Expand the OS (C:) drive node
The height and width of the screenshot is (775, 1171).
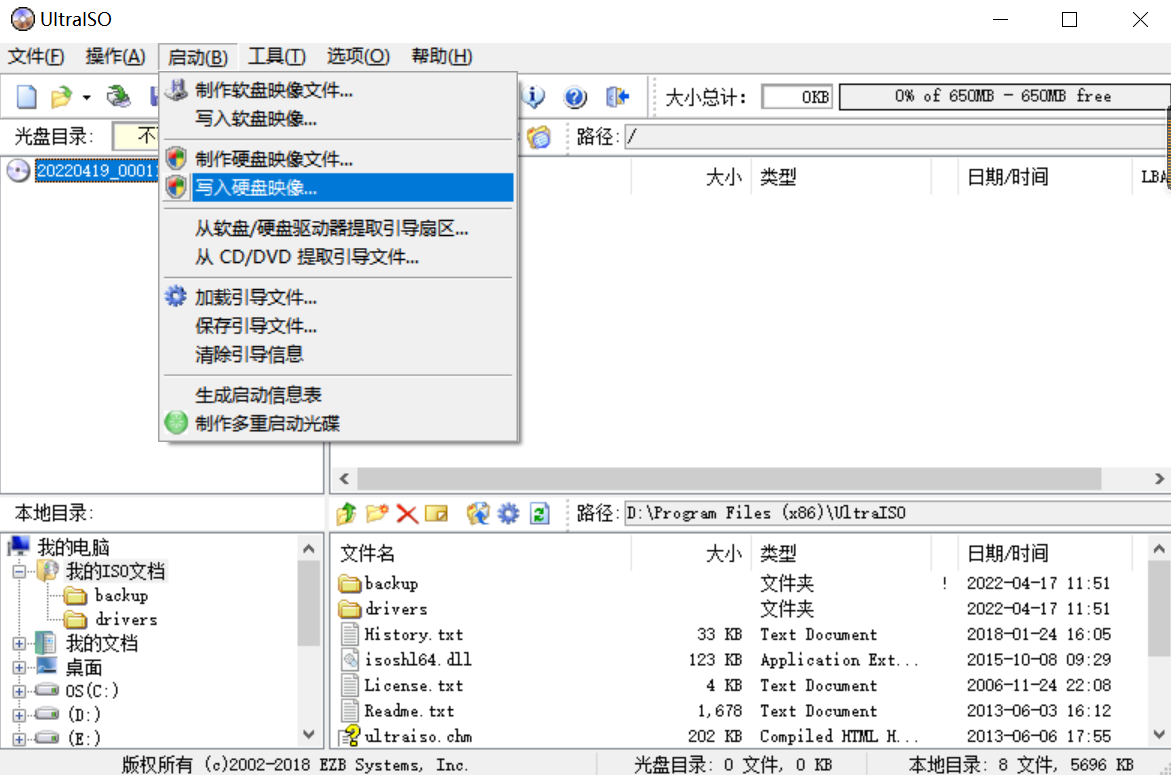pos(18,690)
